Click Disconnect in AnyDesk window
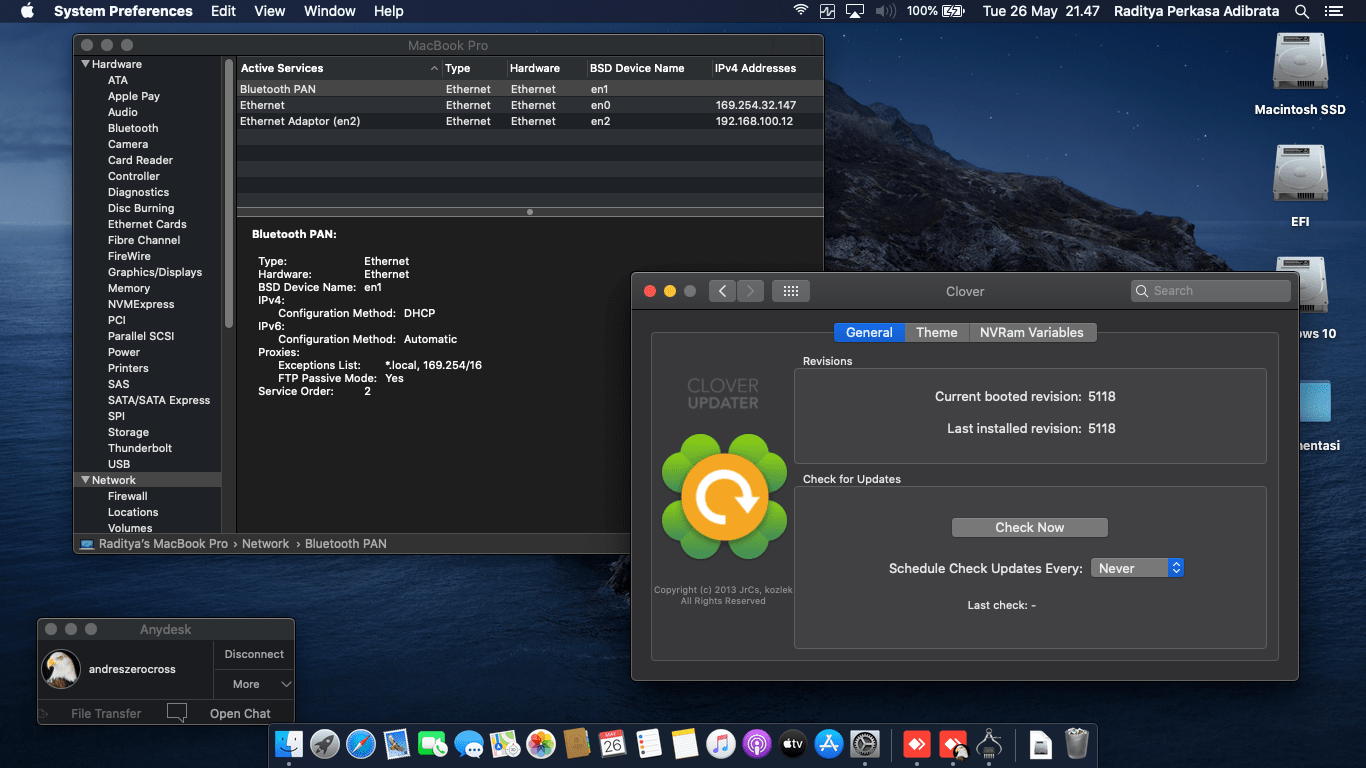1366x768 pixels. pyautogui.click(x=254, y=654)
